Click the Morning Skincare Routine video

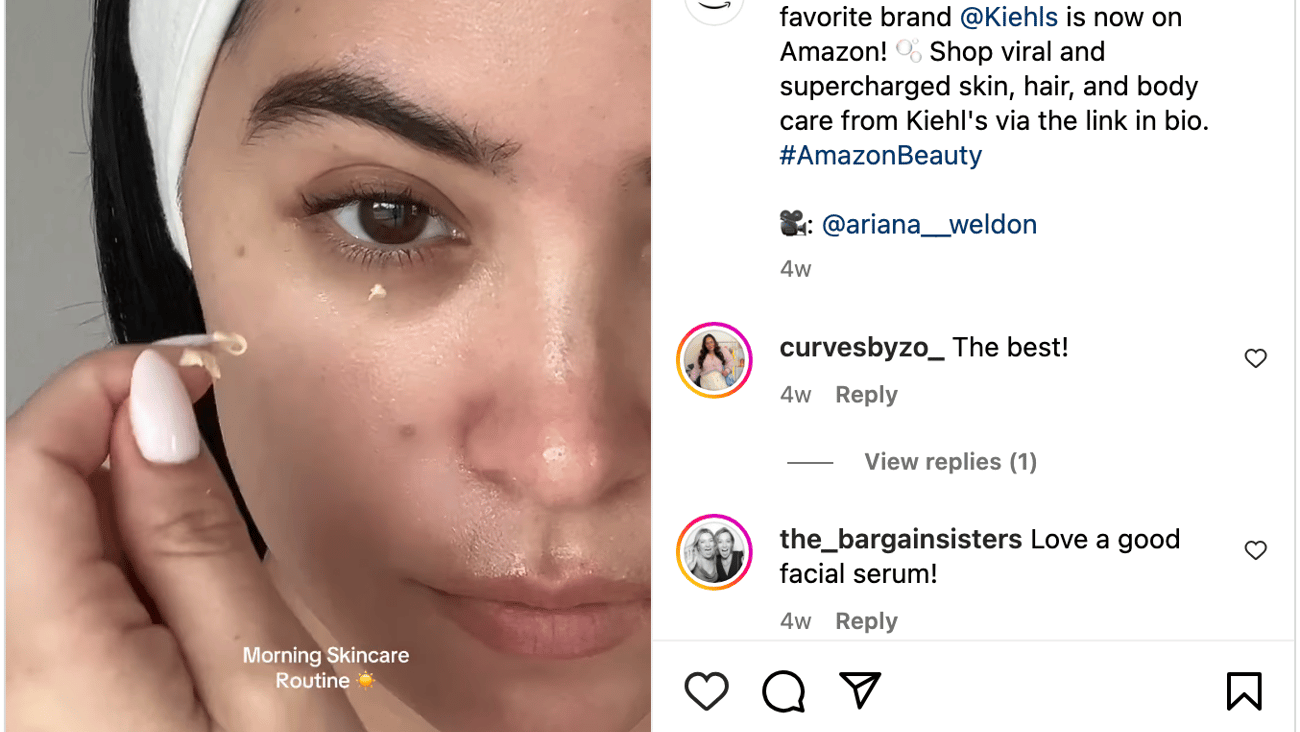coord(325,366)
